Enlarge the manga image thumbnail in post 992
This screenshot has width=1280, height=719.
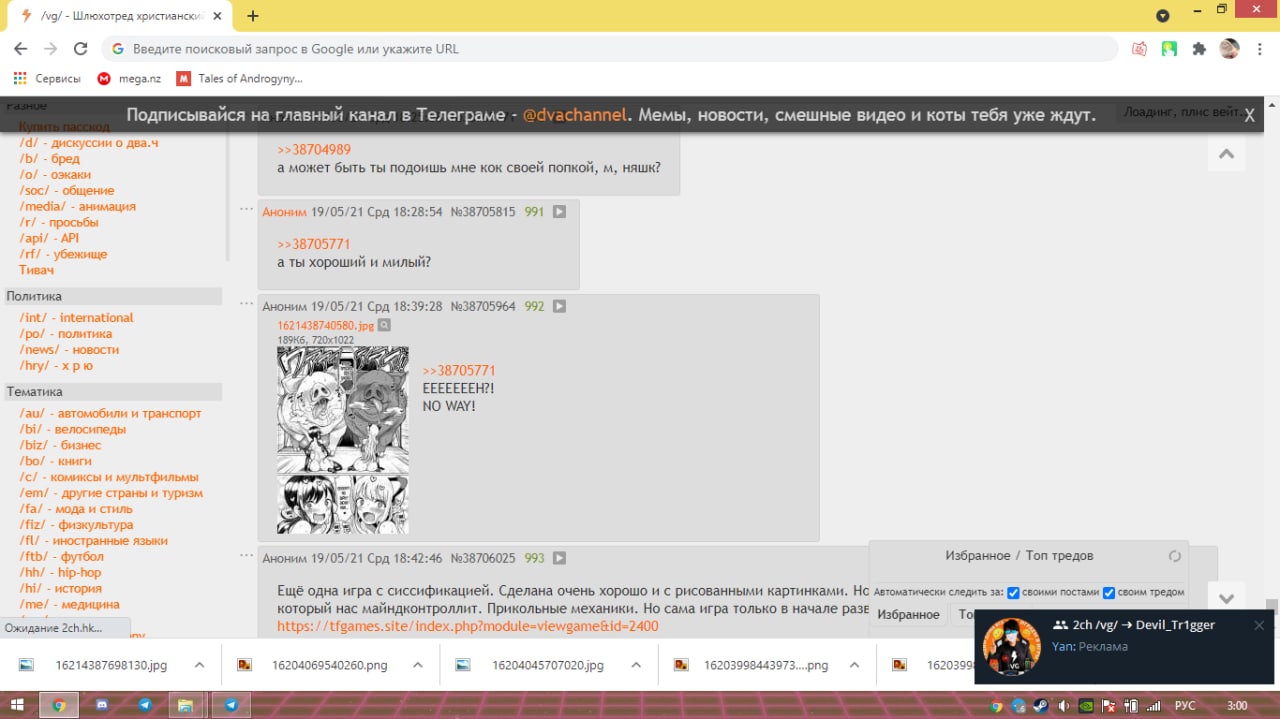(343, 440)
